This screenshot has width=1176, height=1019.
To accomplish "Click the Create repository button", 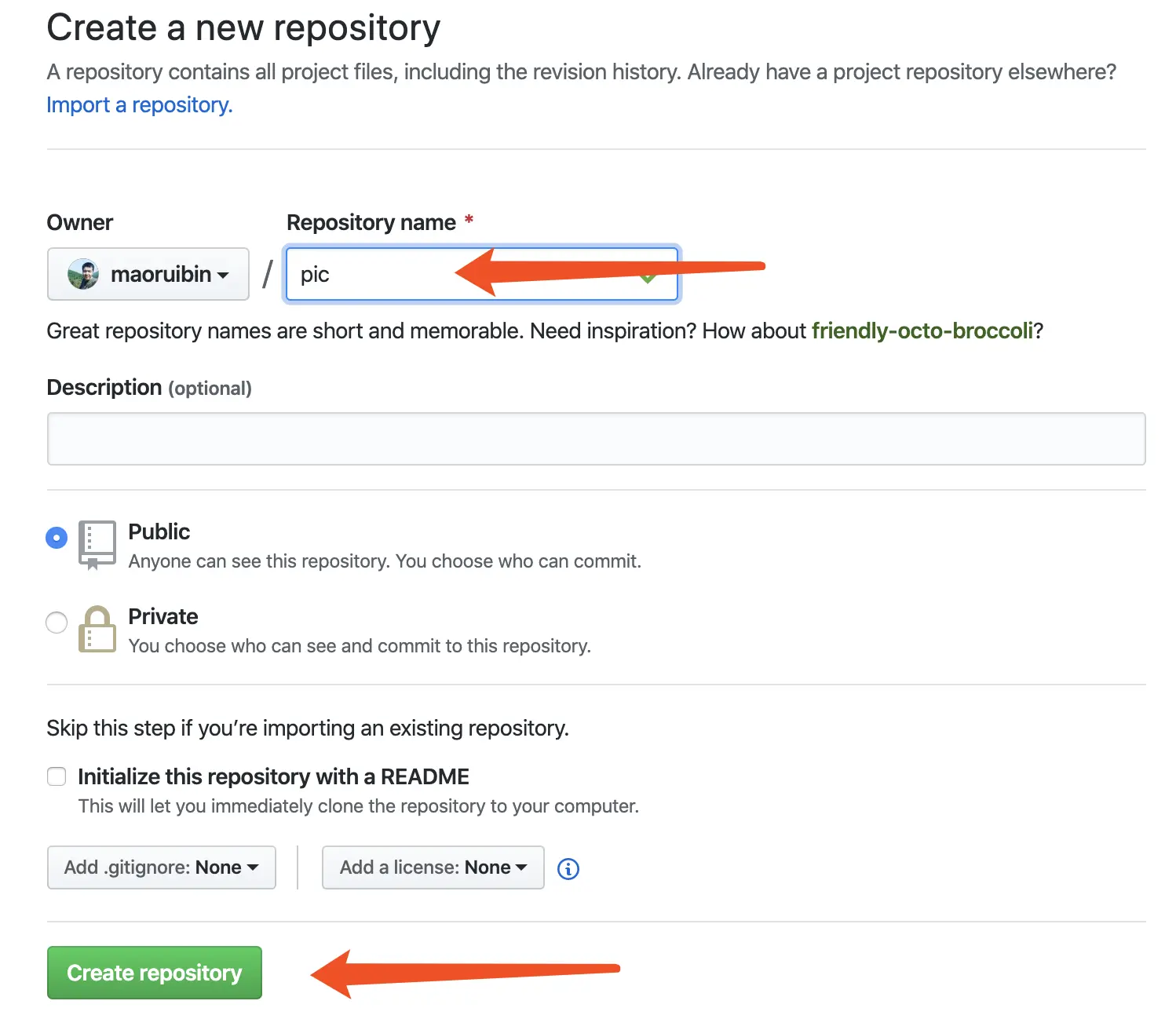I will click(x=155, y=973).
